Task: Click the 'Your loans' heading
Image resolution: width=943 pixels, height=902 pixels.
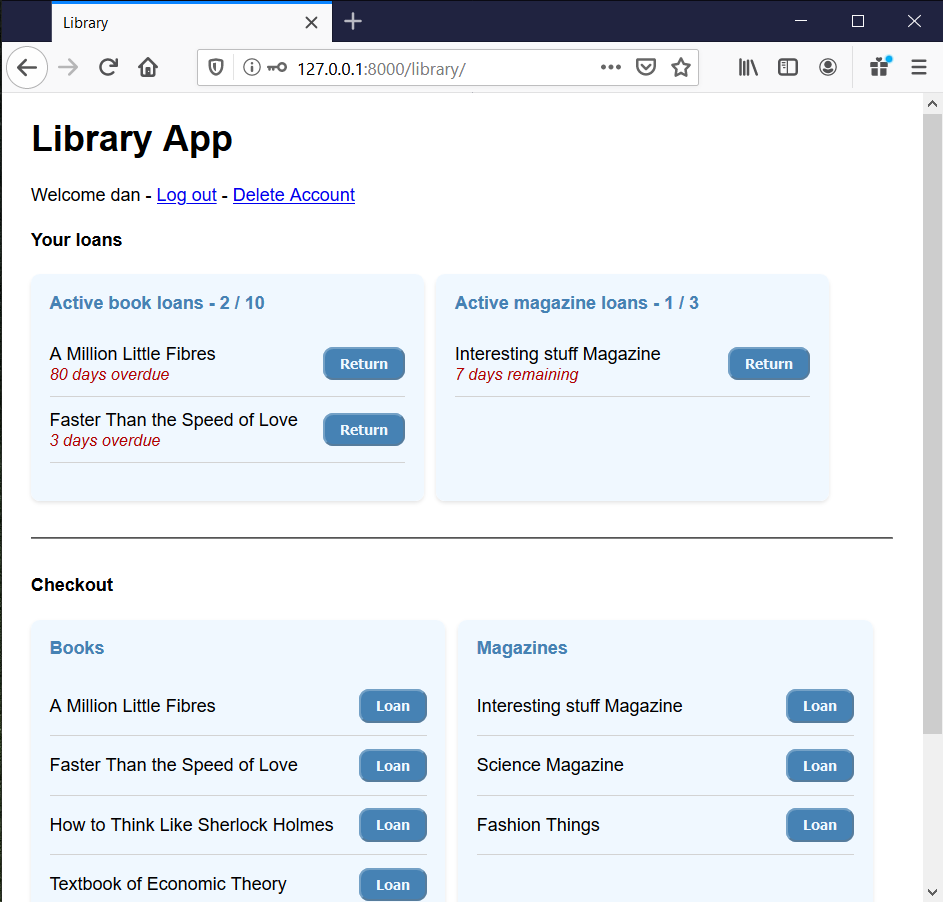Action: 76,240
